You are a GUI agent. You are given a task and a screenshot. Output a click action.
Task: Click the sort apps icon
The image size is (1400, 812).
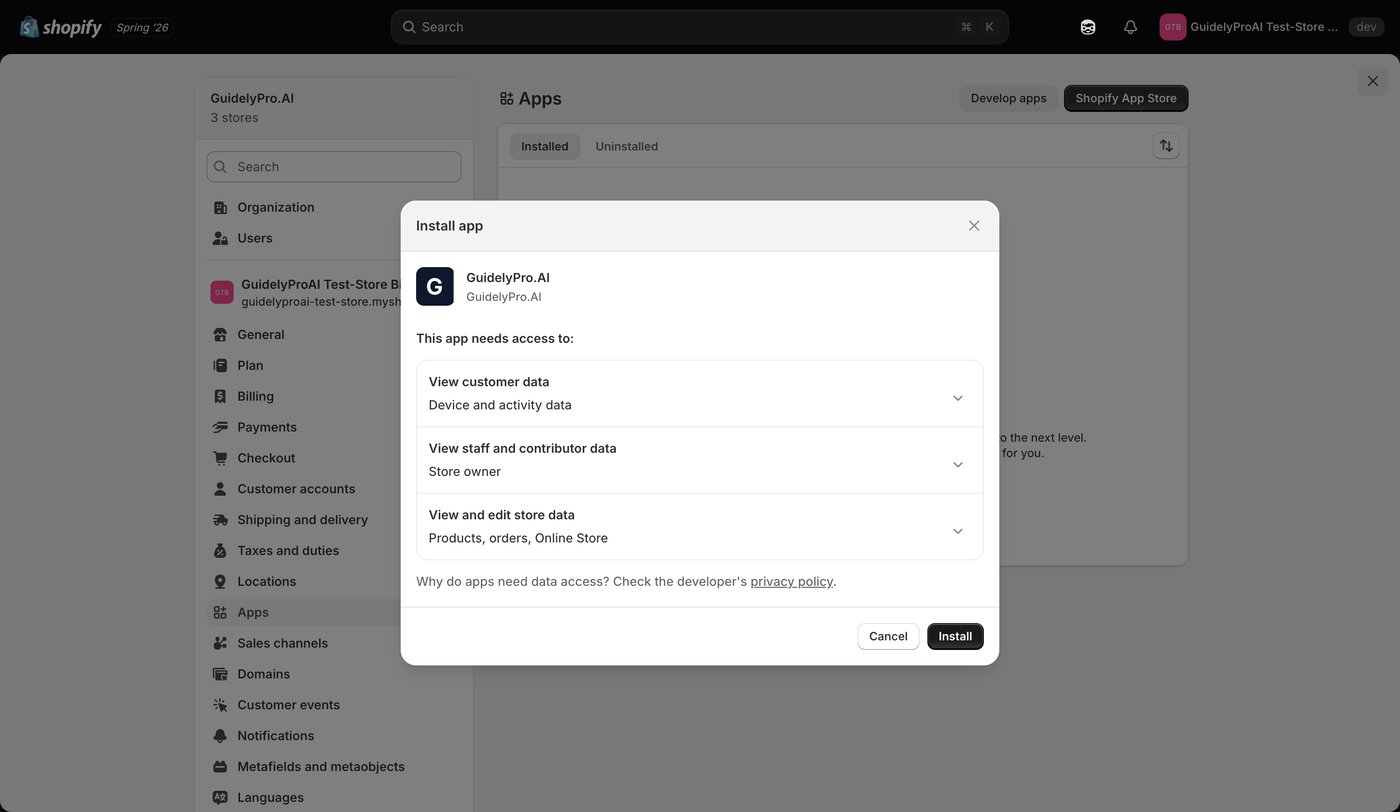(1166, 146)
